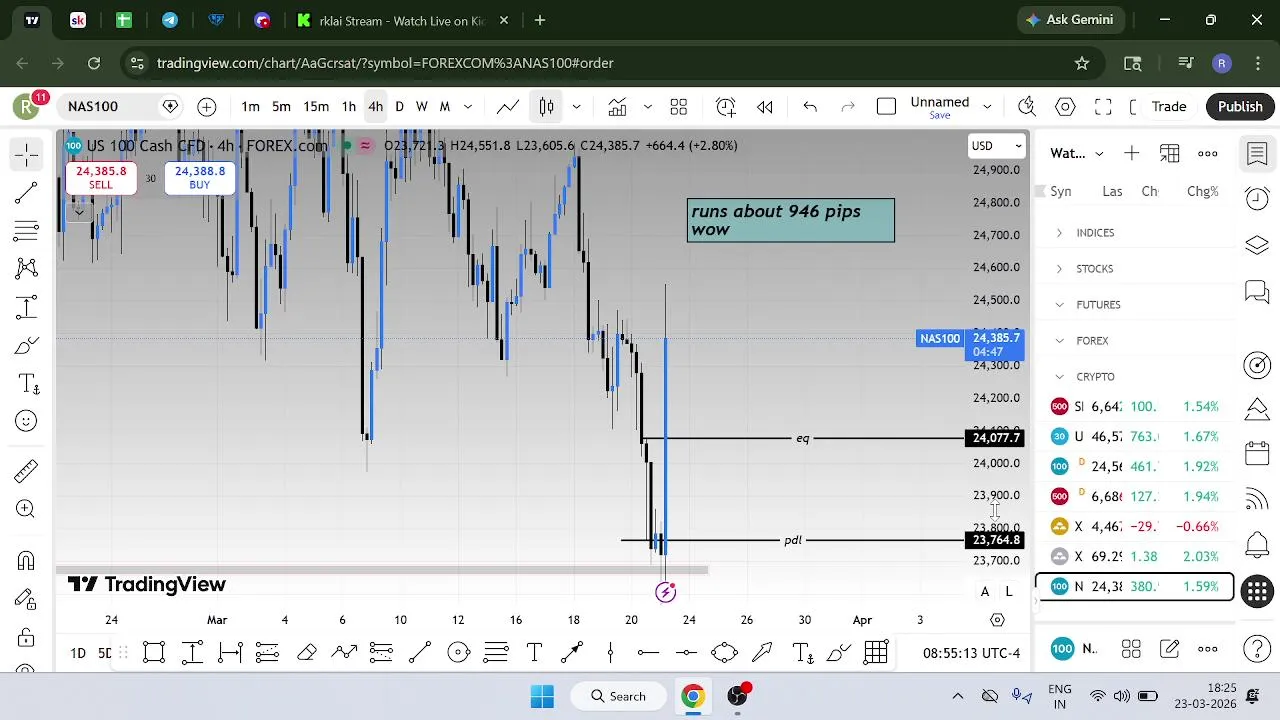The height and width of the screenshot is (720, 1280).
Task: Select the crosshair cursor tool
Action: [x=27, y=153]
